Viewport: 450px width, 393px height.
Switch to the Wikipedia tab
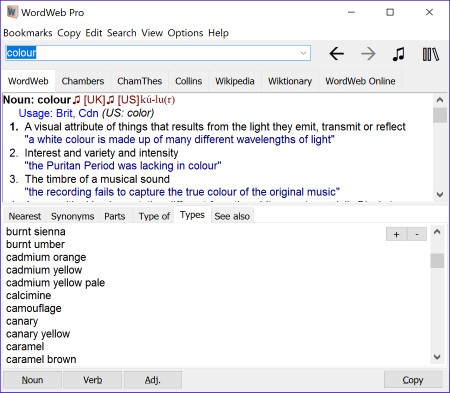[235, 81]
